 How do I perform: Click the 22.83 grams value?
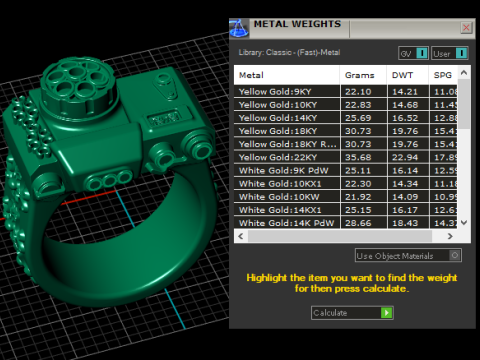coord(358,105)
